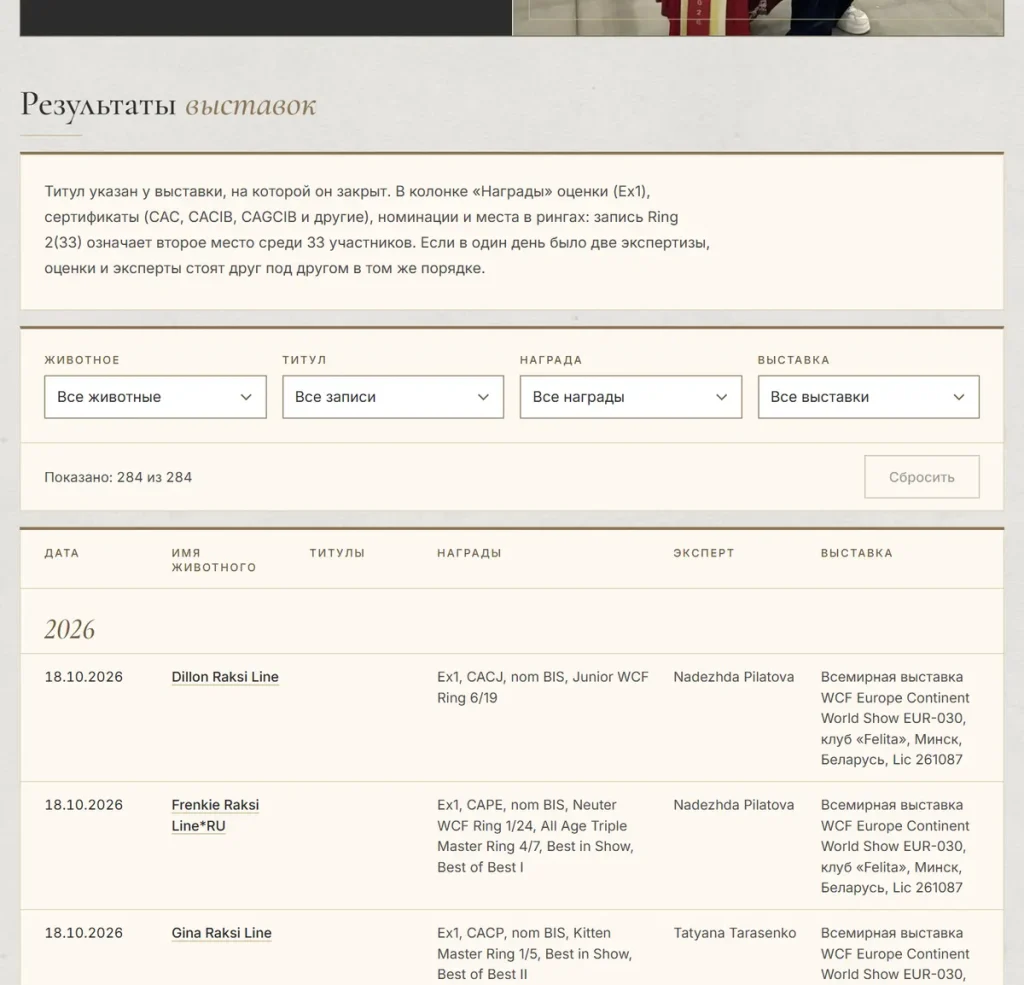This screenshot has height=985, width=1024.
Task: Click the date 18.10.2026 in Gina's row
Action: click(84, 933)
